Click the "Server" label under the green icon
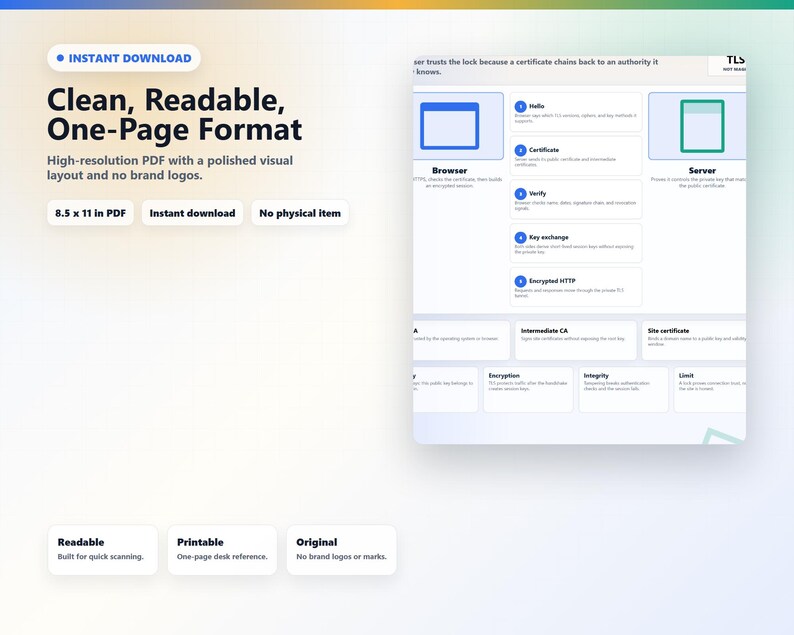794x635 pixels. [x=702, y=171]
